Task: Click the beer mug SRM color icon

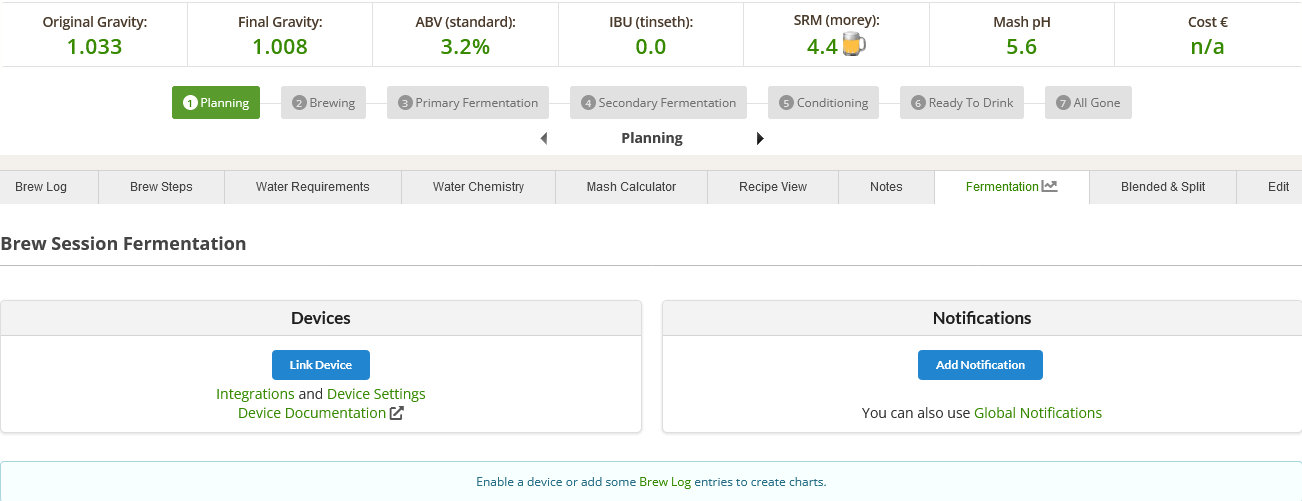Action: pyautogui.click(x=853, y=45)
